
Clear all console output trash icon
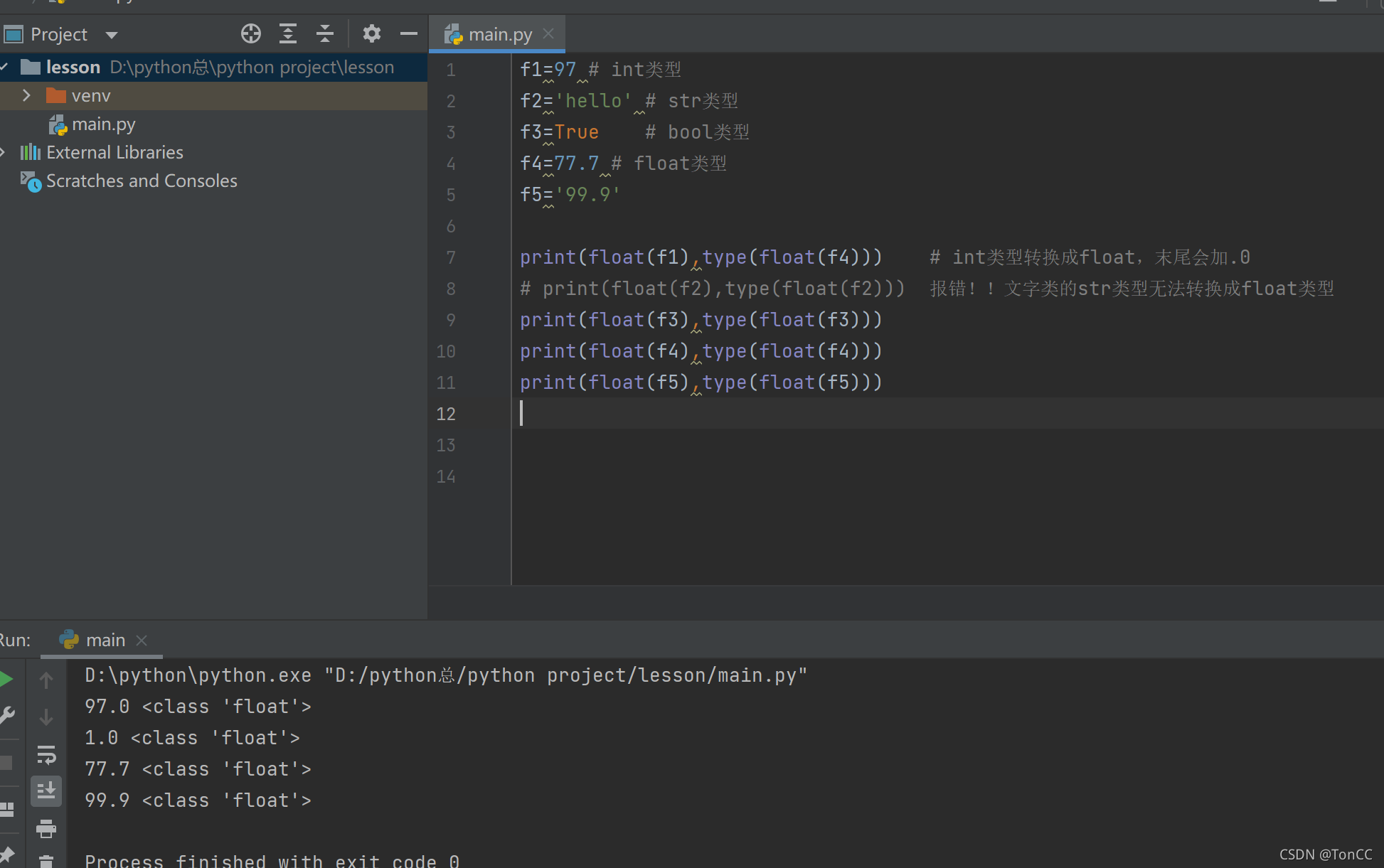pos(46,861)
